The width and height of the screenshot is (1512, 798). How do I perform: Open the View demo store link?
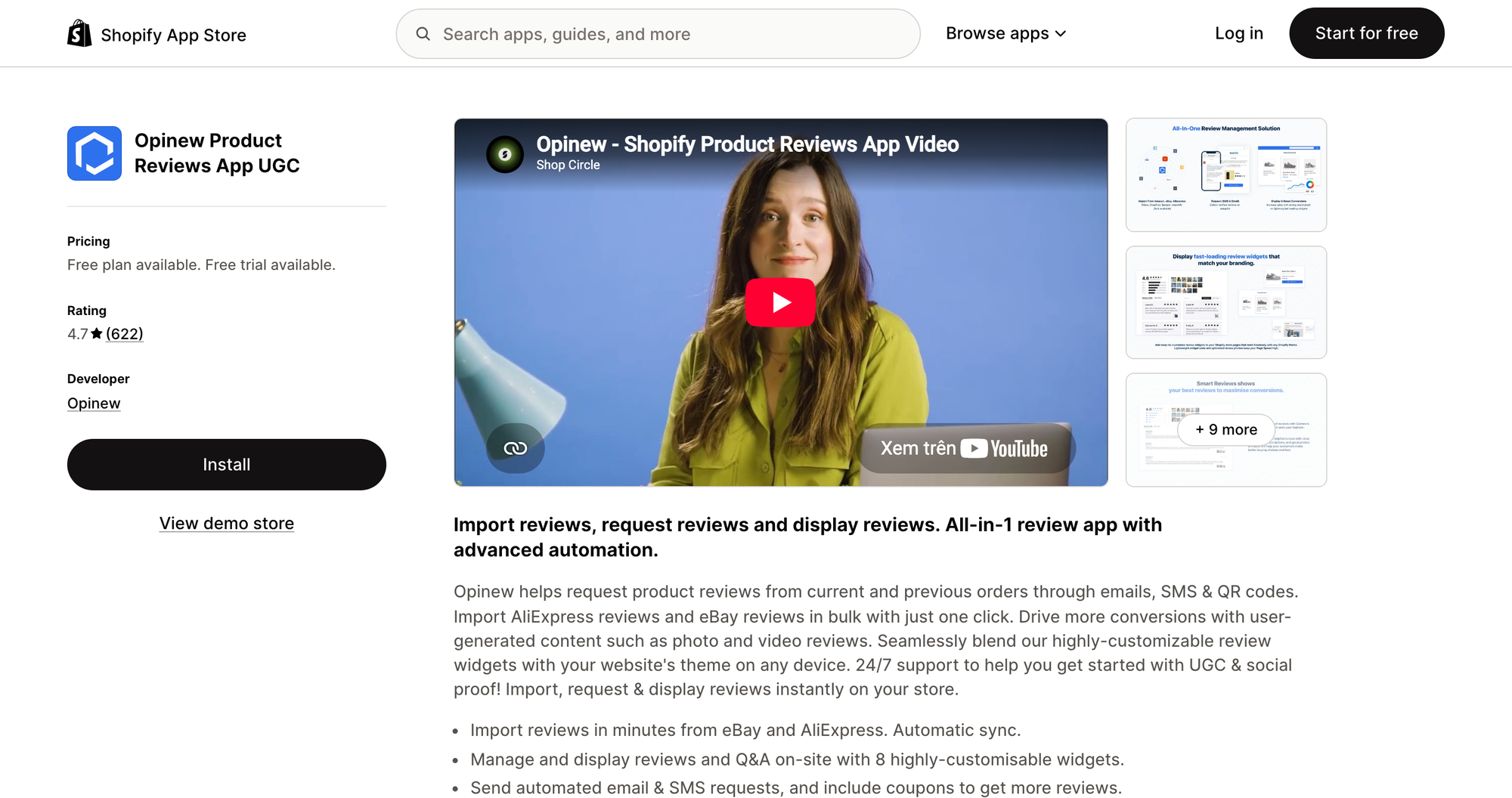(227, 523)
